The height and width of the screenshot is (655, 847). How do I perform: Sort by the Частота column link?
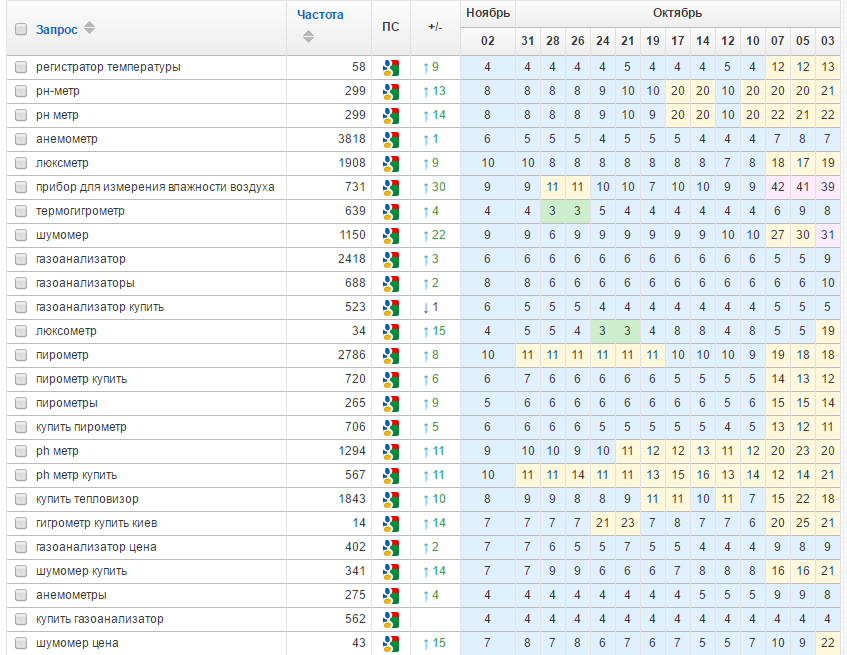(320, 15)
